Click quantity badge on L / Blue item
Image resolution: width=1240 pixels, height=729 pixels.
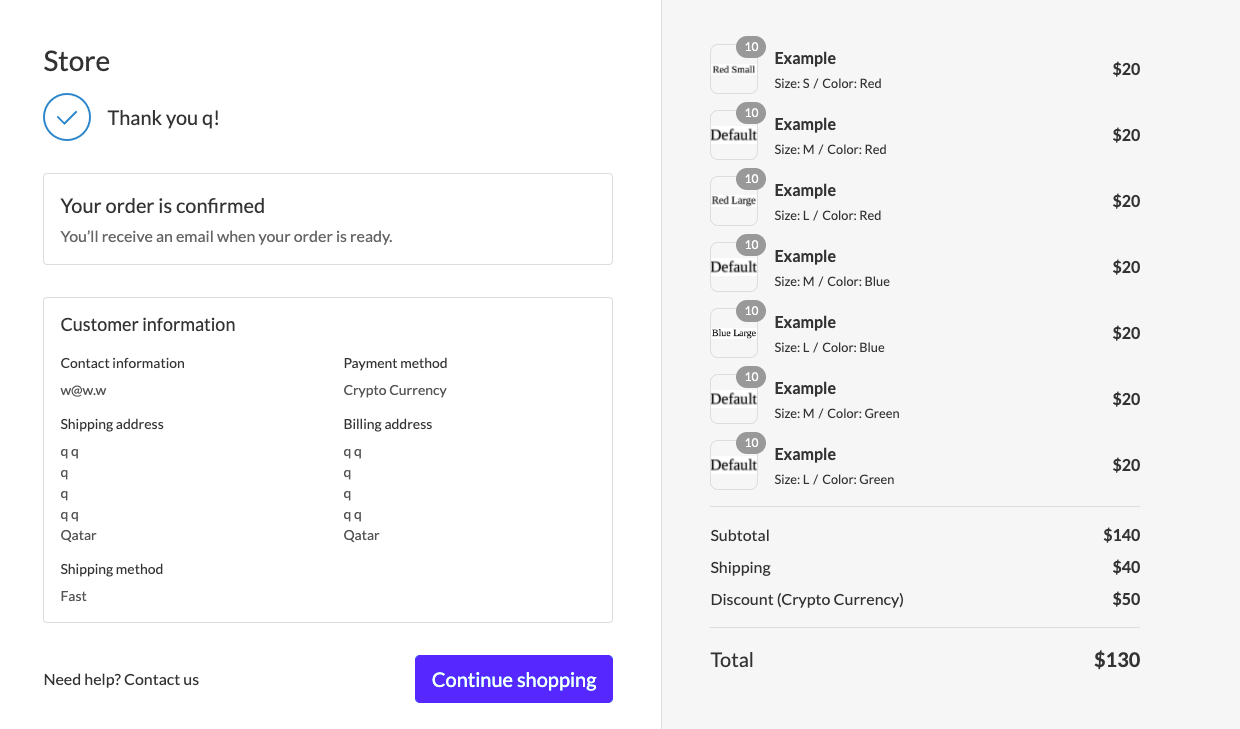pos(751,311)
